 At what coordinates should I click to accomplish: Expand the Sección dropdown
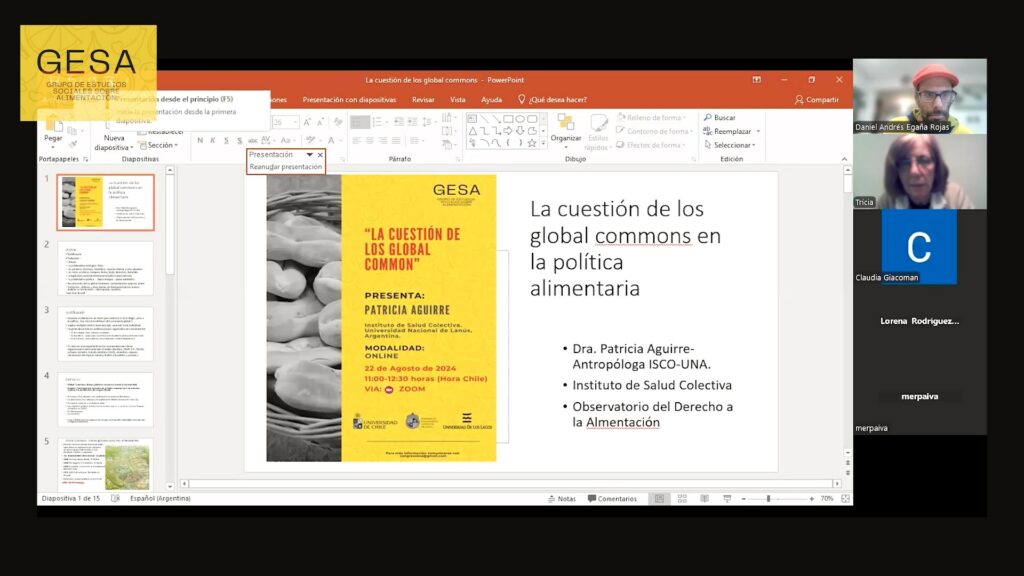(x=162, y=146)
